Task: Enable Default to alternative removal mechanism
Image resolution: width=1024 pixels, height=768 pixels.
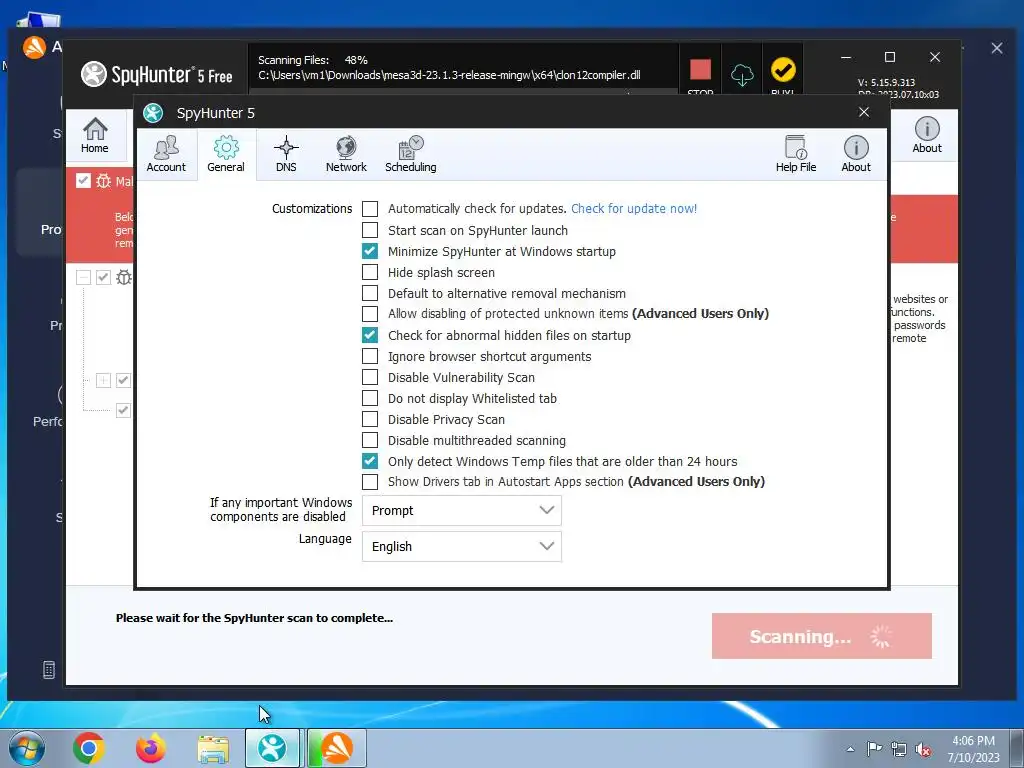Action: 370,293
